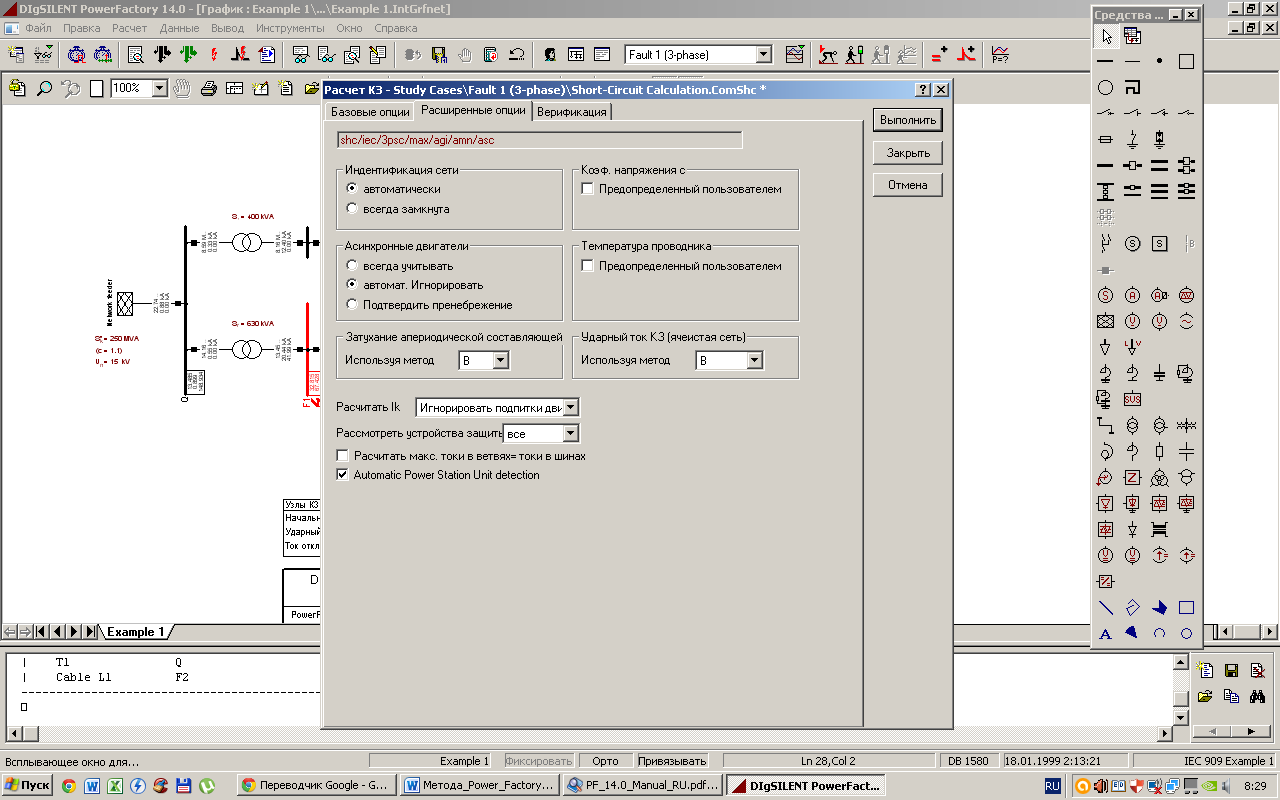Click the magnifier zoom icon in graphic toolbar
This screenshot has height=800, width=1280.
click(44, 88)
